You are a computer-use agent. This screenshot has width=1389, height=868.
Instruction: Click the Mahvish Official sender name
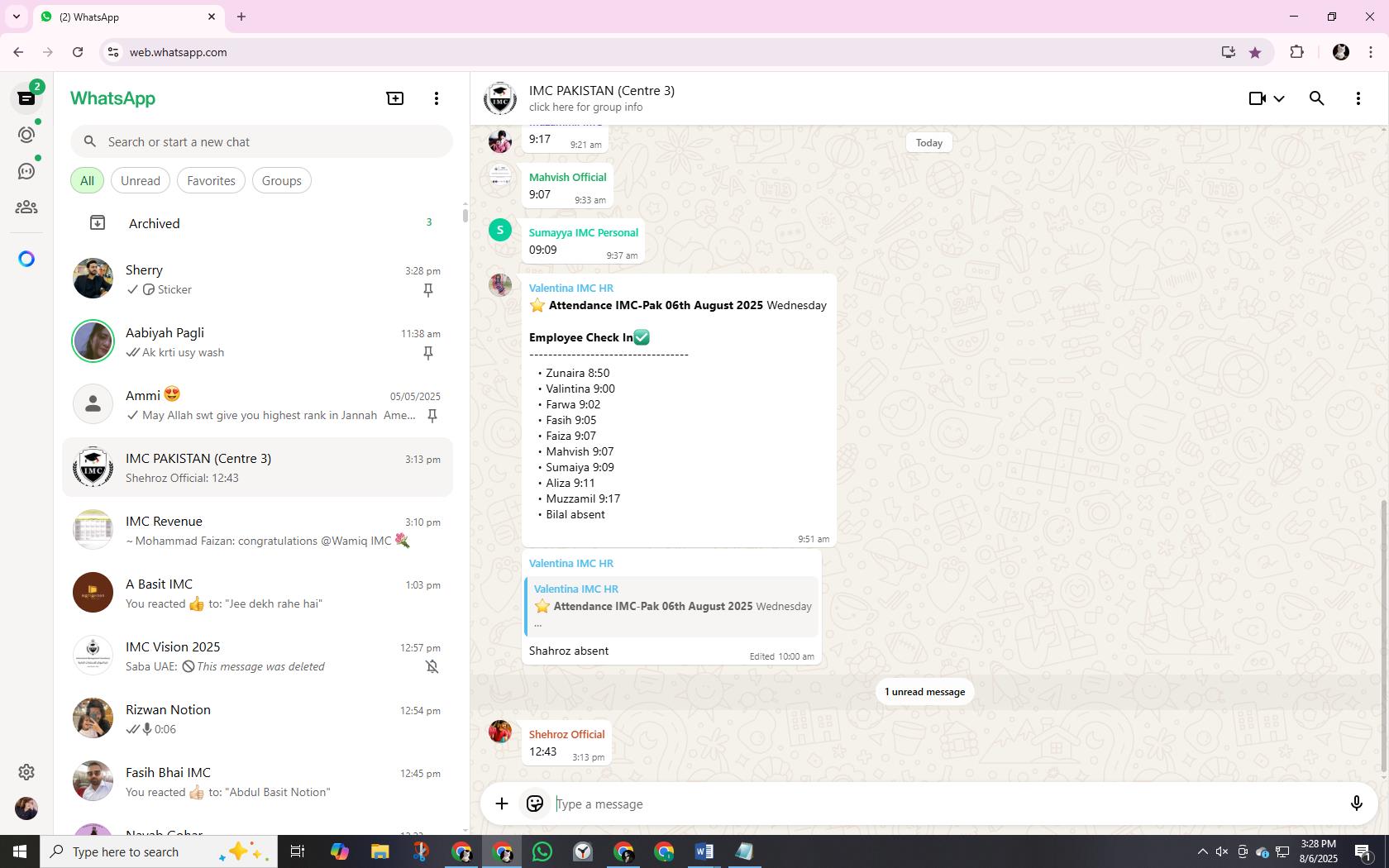coord(568,177)
